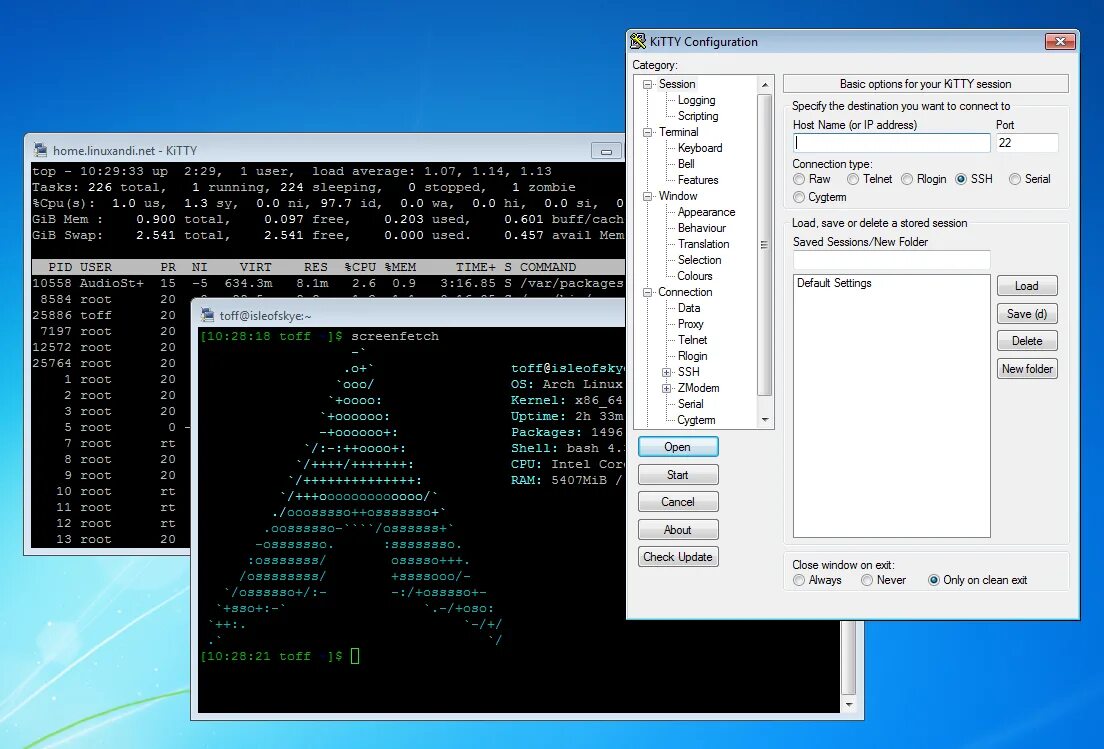1104x749 pixels.
Task: Select the Telnet category in tree
Action: coord(692,340)
